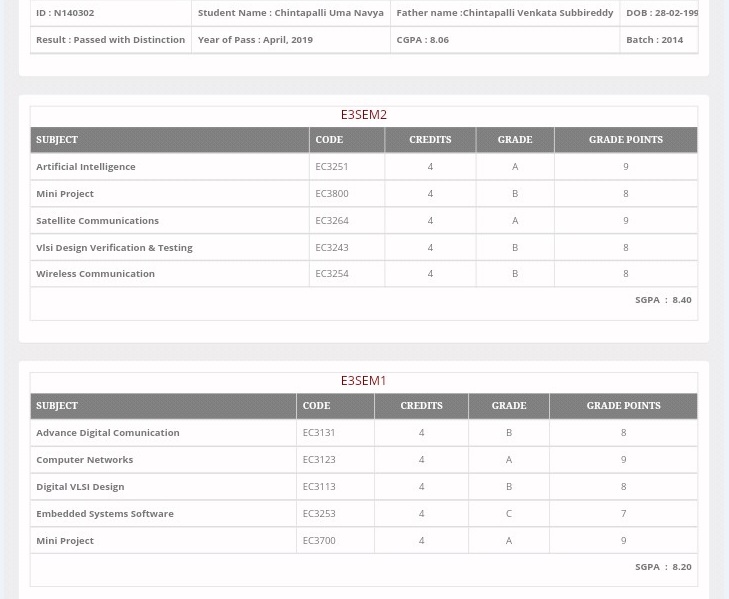Click the ID : N140302 cell

[111, 13]
